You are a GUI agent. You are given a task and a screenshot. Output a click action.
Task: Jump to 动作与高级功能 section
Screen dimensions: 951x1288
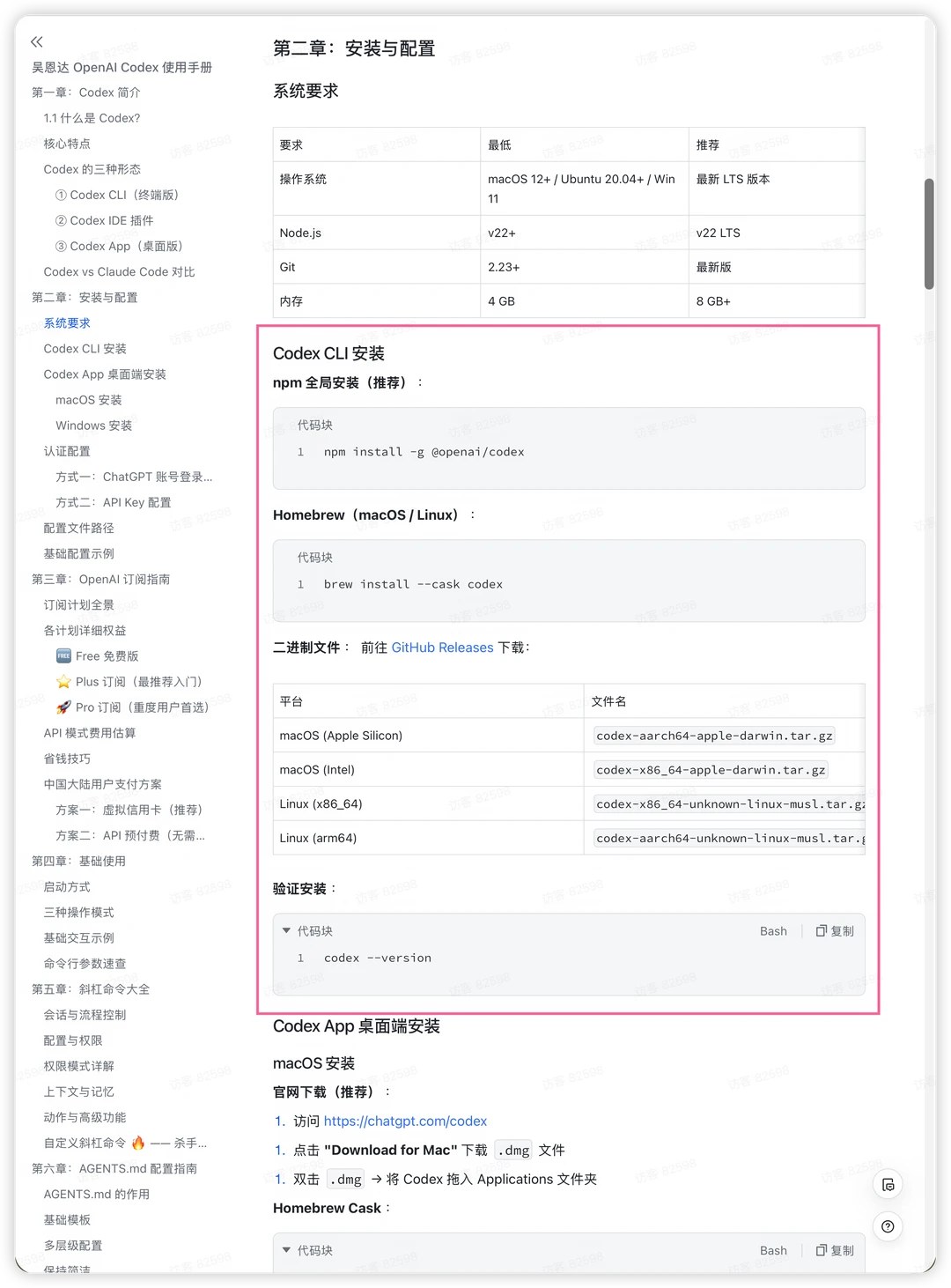(85, 1117)
